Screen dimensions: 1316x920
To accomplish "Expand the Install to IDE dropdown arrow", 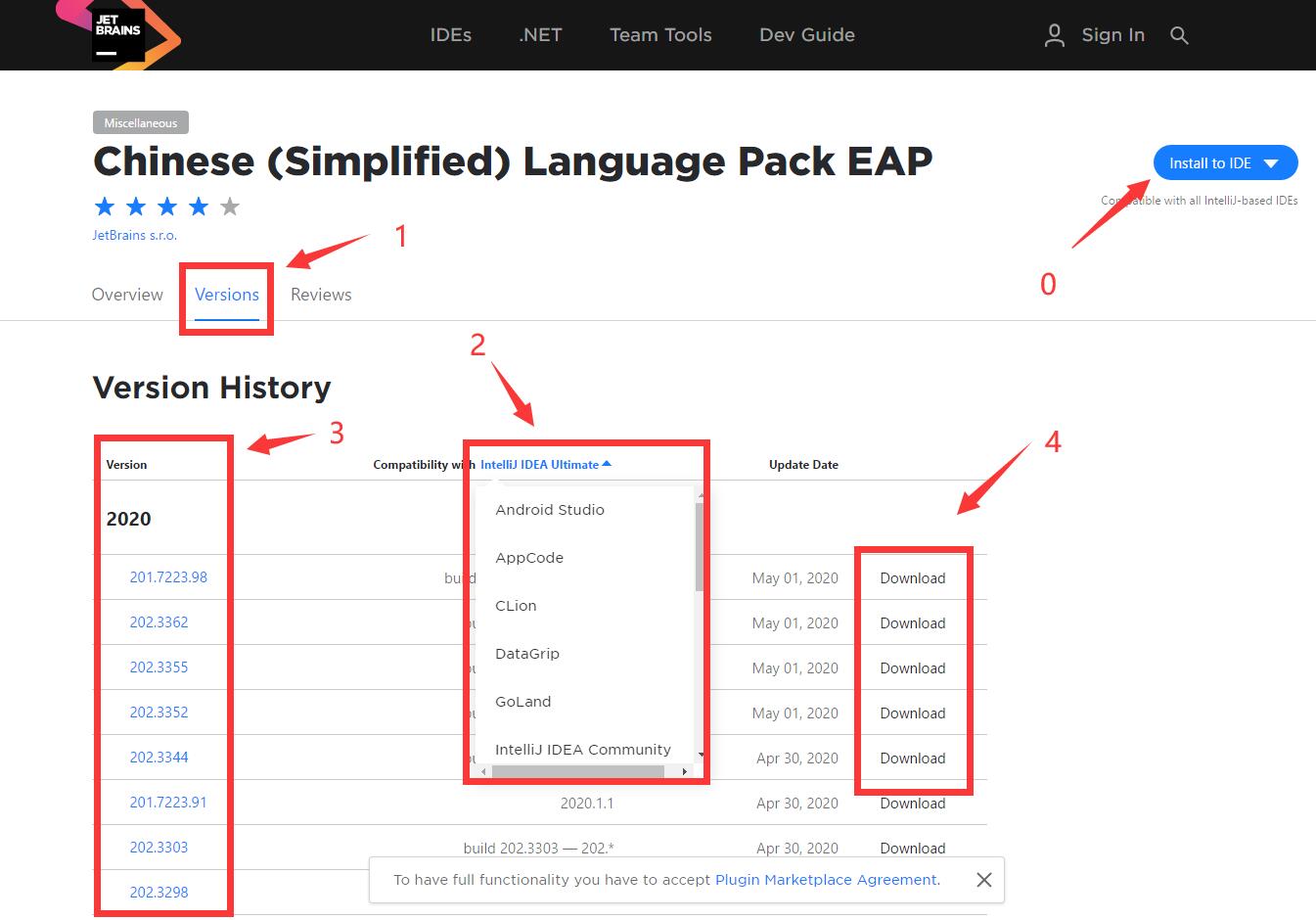I will (x=1271, y=163).
